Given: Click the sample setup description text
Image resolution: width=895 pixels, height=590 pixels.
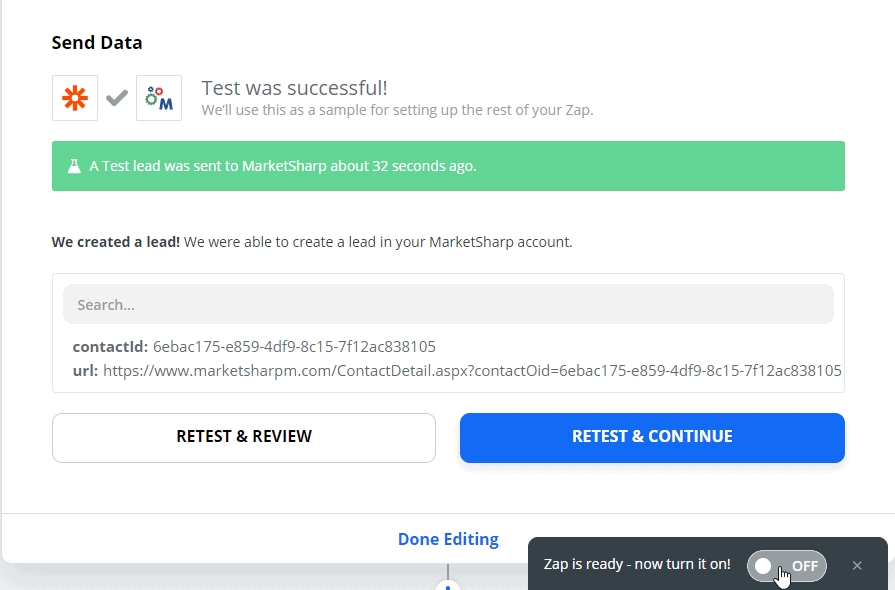Looking at the screenshot, I should pyautogui.click(x=397, y=110).
